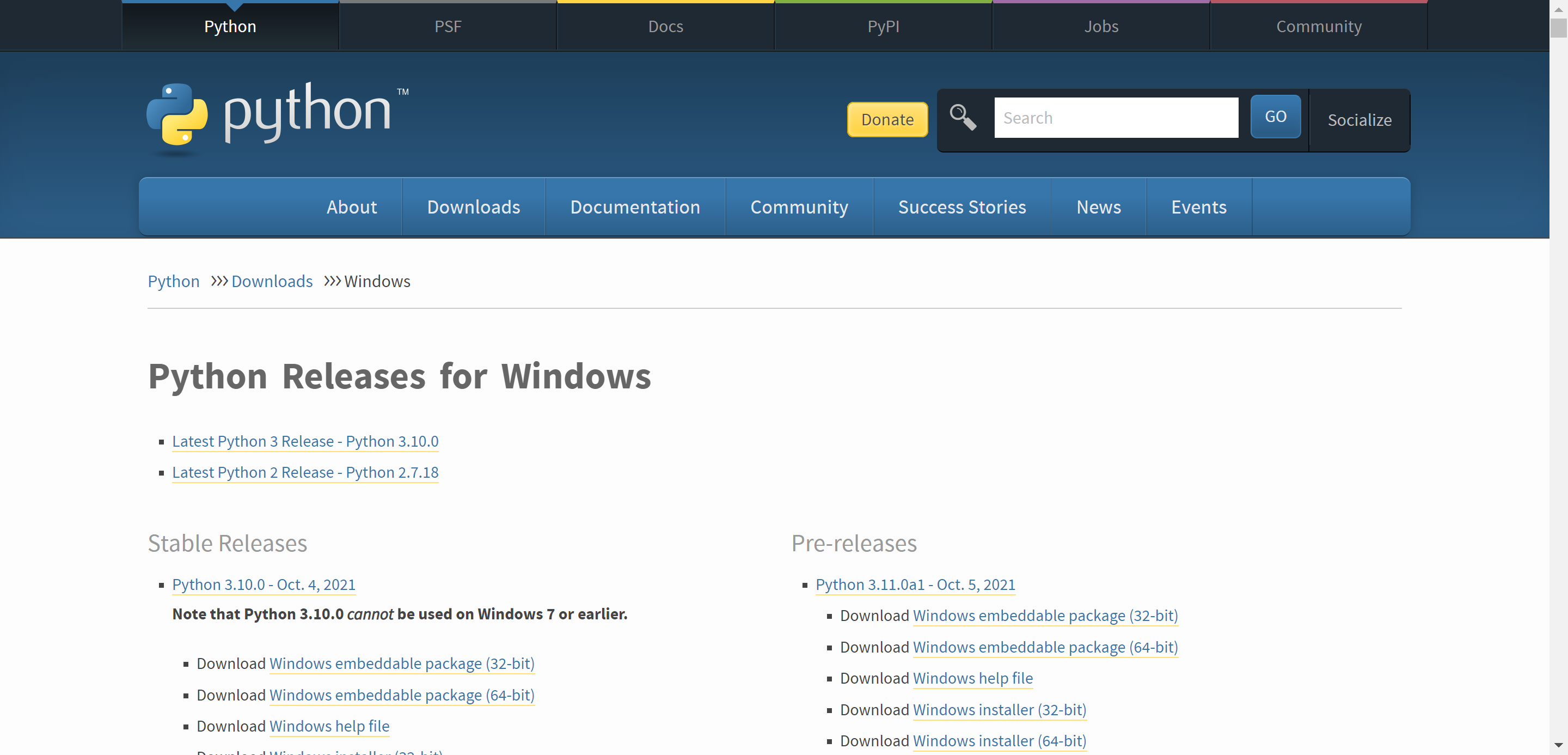
Task: Switch to the PyPI top tab
Action: [x=883, y=26]
